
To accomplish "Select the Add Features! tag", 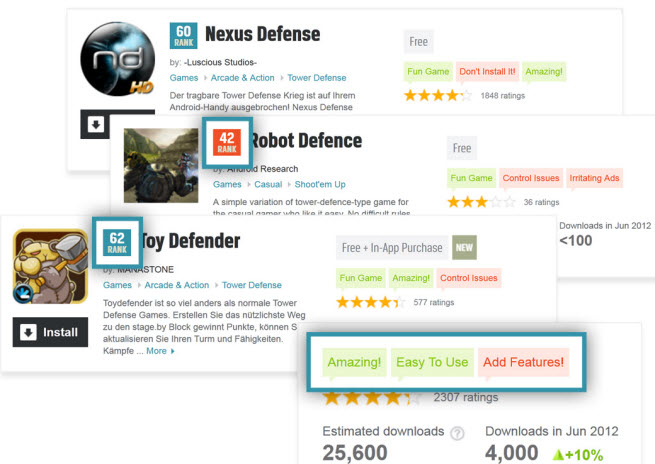I will click(x=523, y=362).
